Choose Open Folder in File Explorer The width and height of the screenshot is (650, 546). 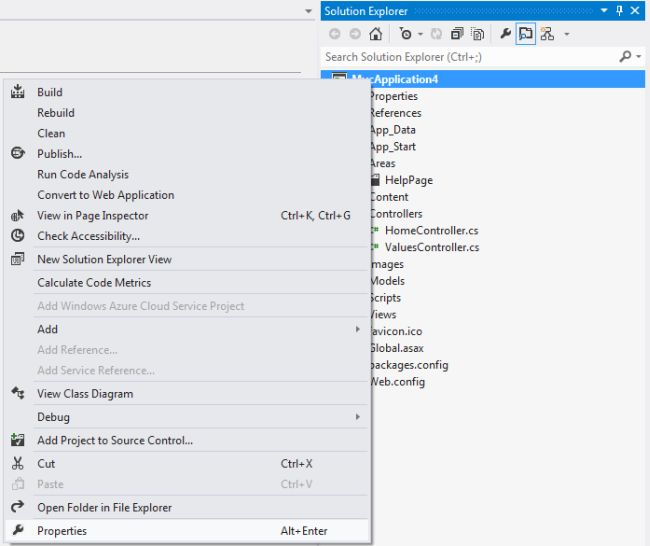(187, 507)
